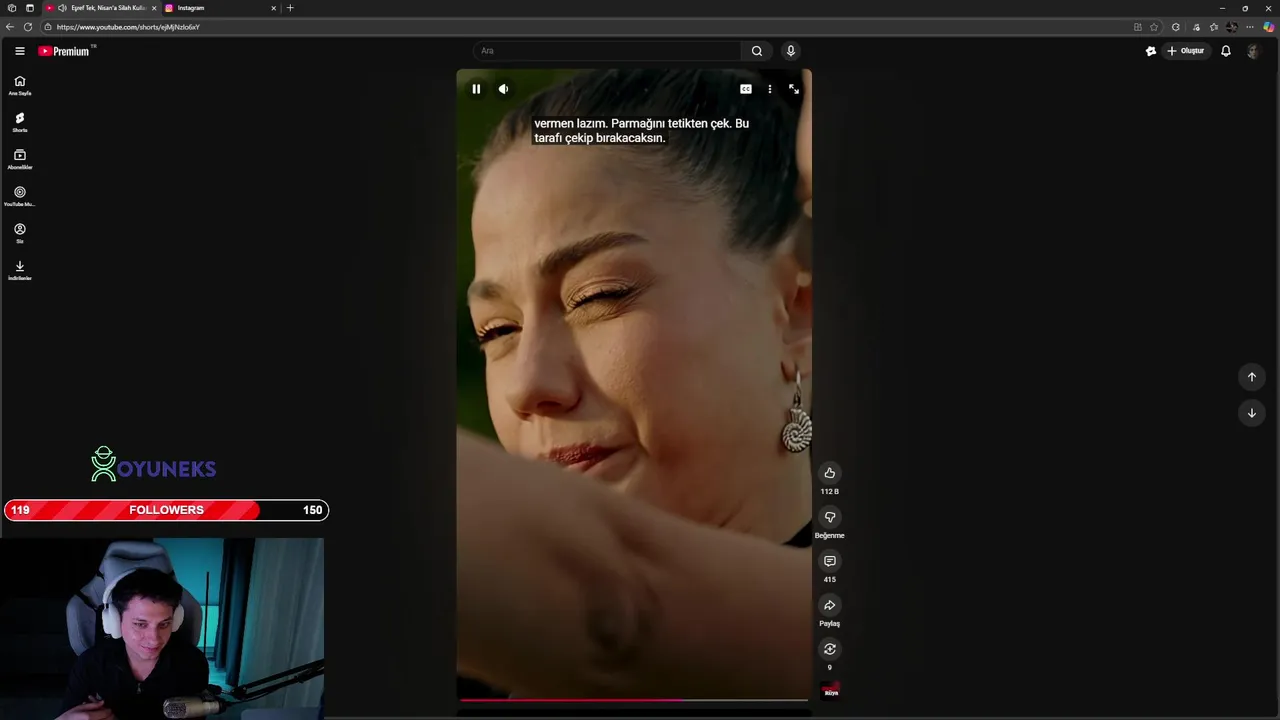
Task: Go to YouTube Premium home via logo
Action: 64,51
